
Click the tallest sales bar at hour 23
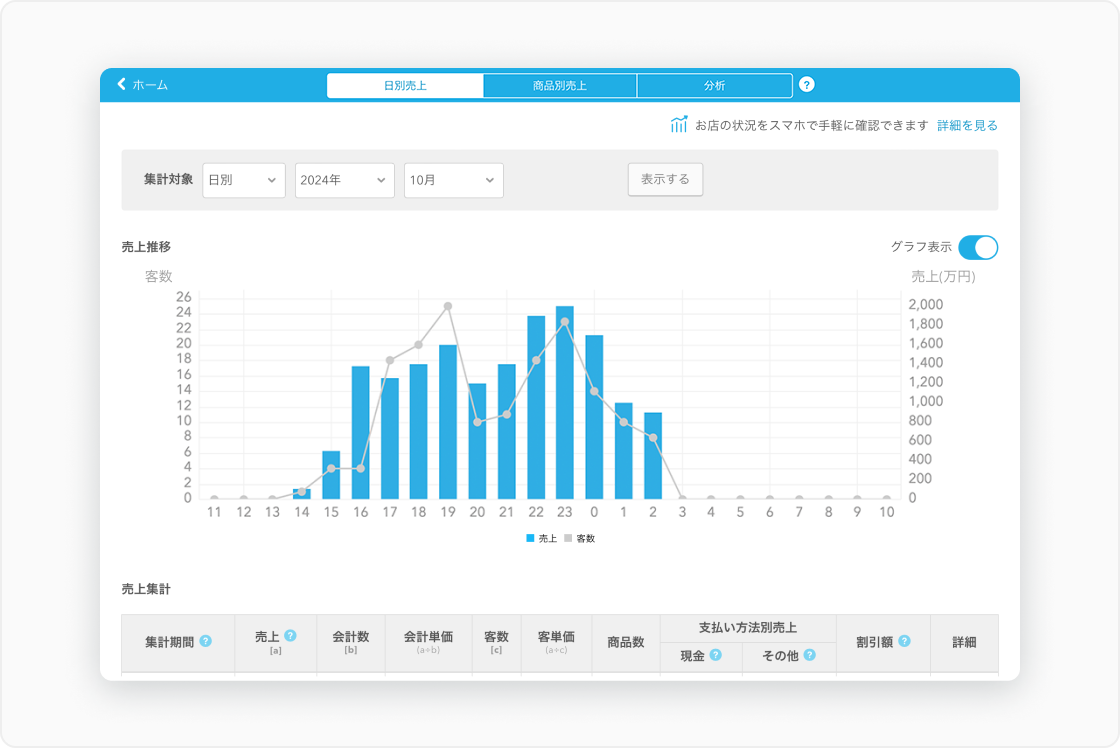[565, 402]
